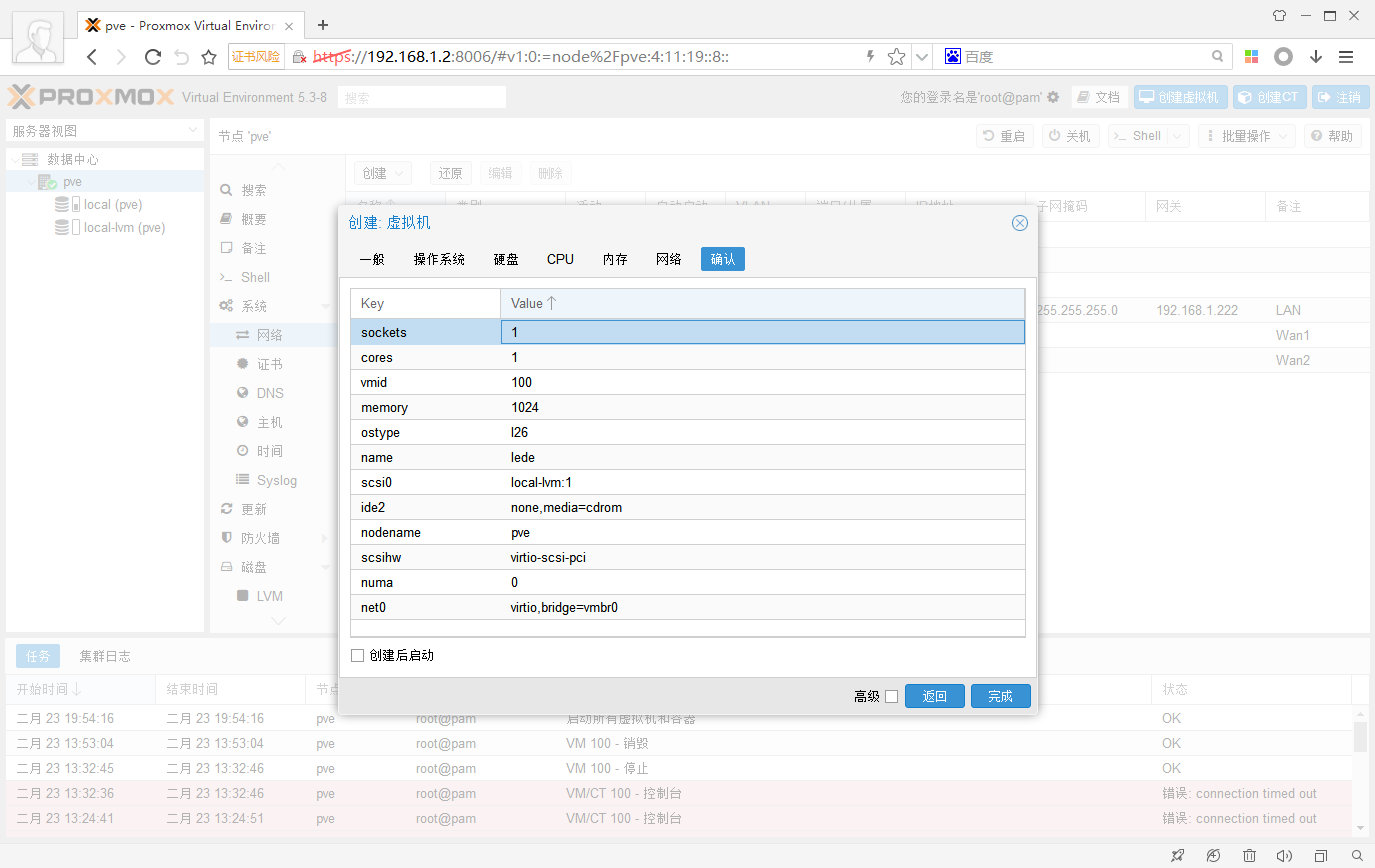The image size is (1375, 868).
Task: Switch to the 硬盘 wizard tab
Action: point(506,259)
